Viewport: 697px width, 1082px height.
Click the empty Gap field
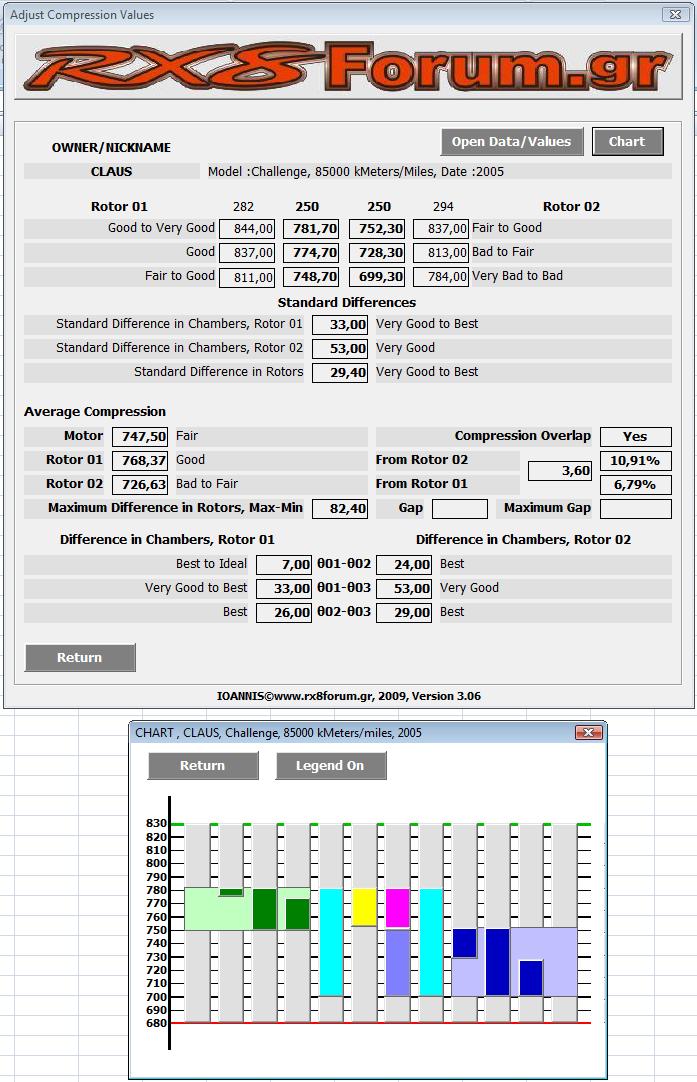(460, 509)
